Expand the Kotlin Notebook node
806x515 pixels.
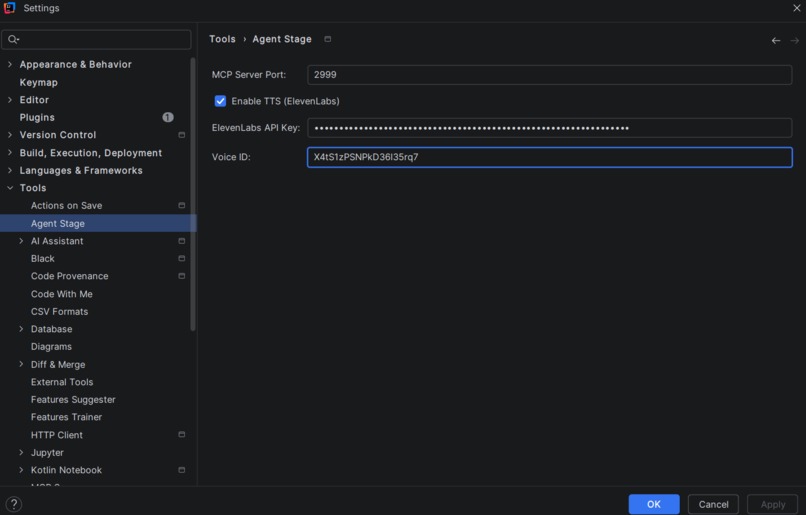point(21,470)
